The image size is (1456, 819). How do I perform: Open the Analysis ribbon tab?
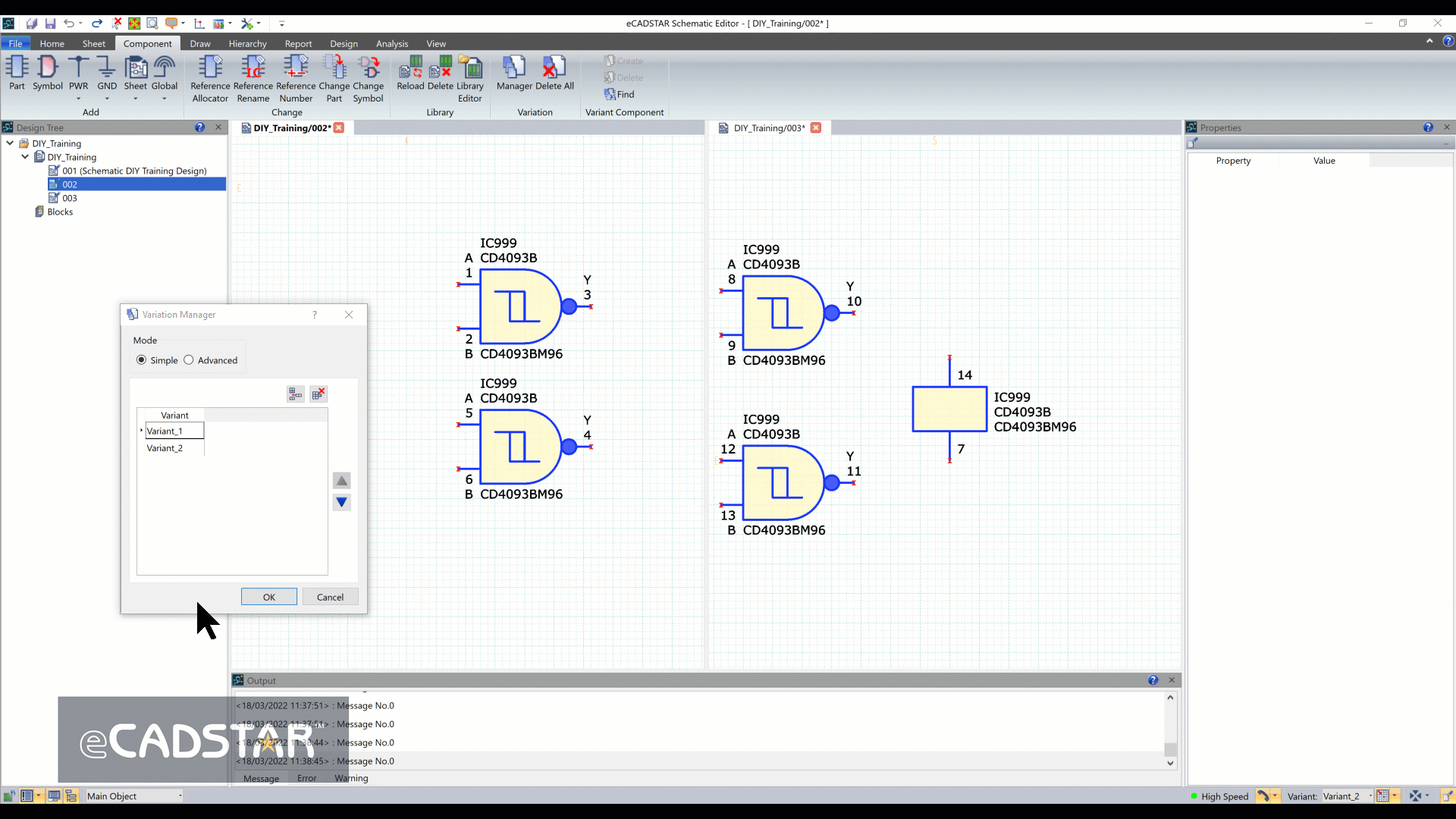coord(392,43)
